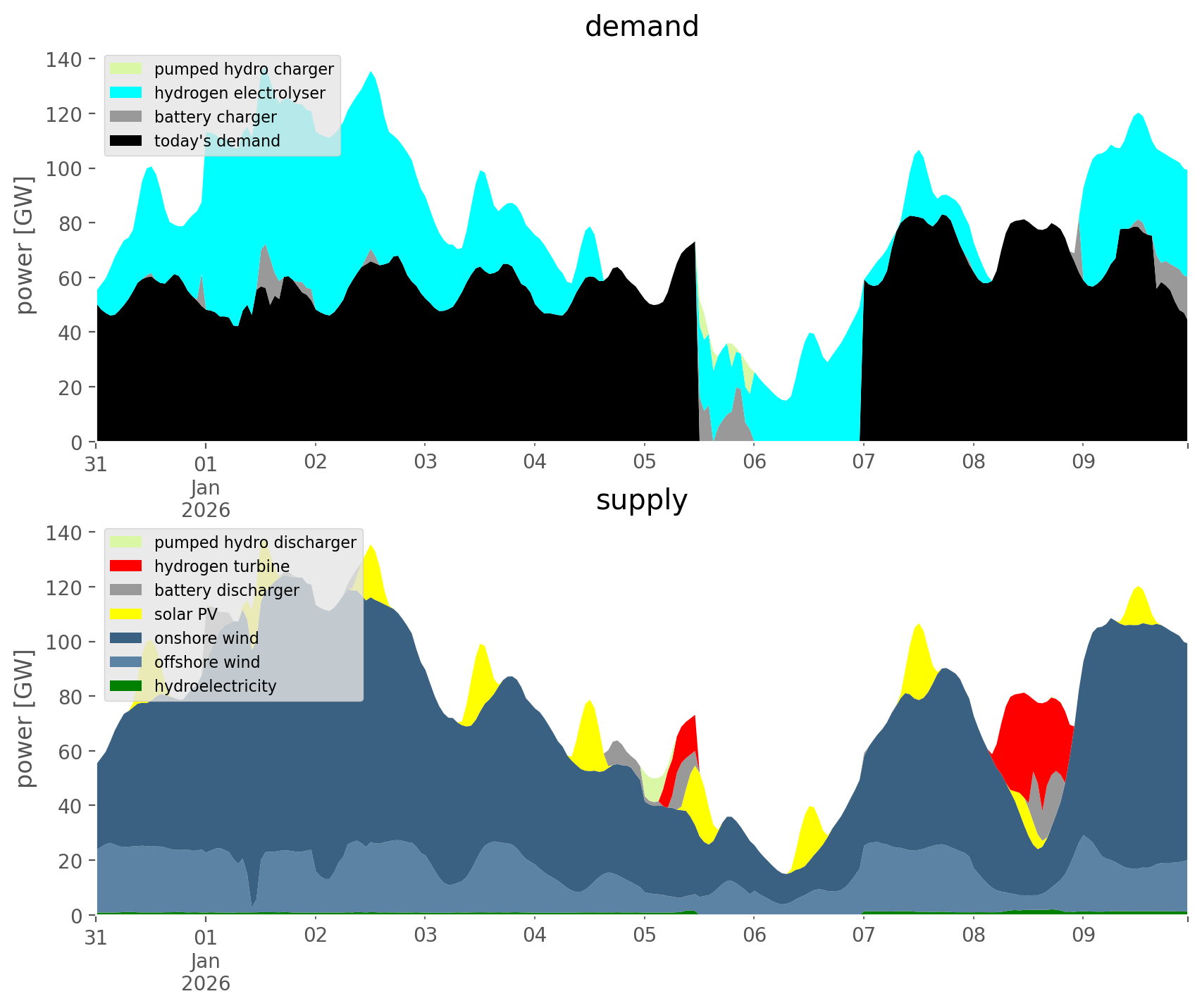This screenshot has width=1202, height=1008.
Task: Click the 'battery discharger' legend label
Action: click(226, 590)
